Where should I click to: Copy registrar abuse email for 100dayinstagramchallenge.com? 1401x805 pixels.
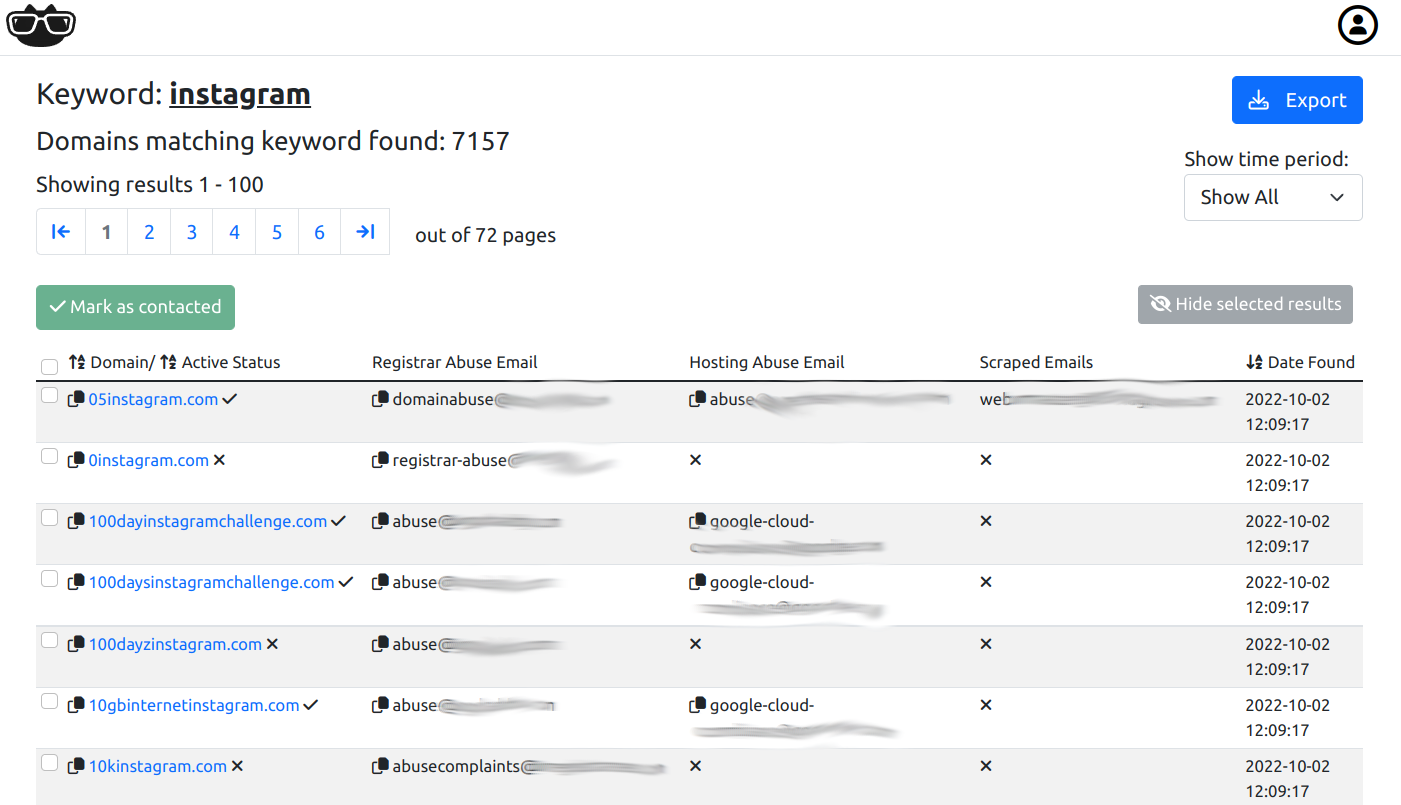380,522
